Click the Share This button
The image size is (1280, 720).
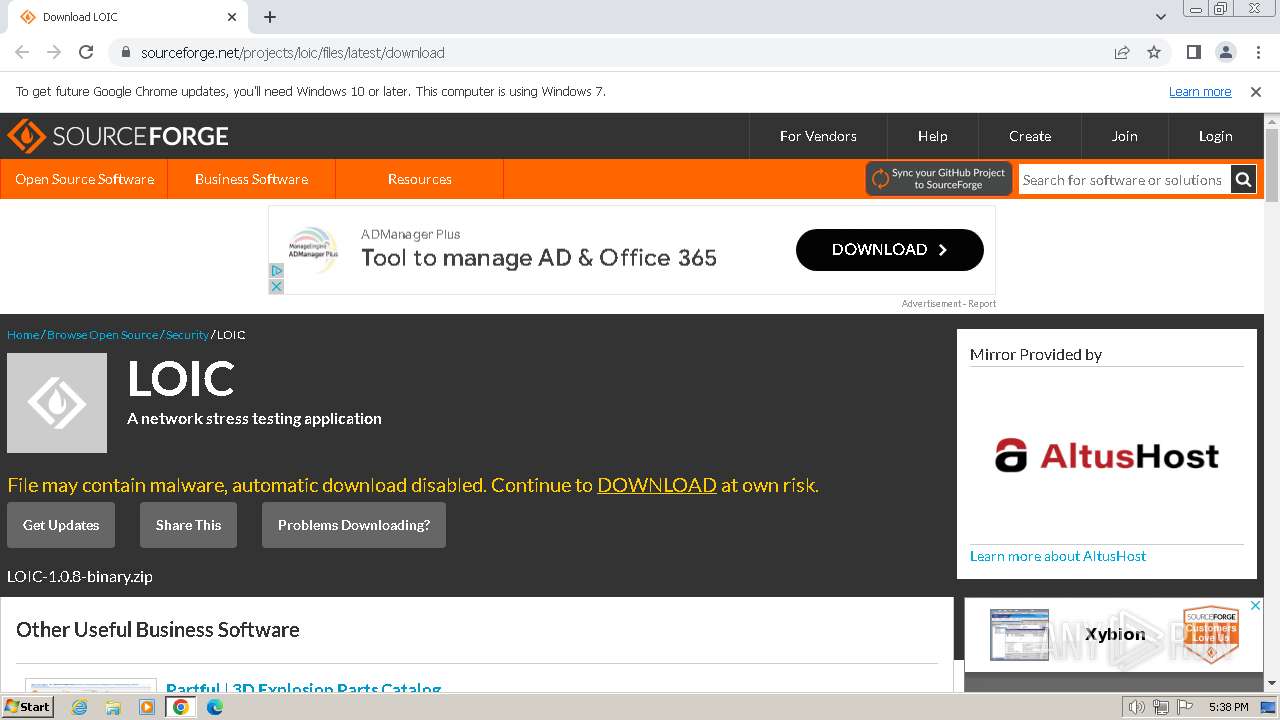pyautogui.click(x=188, y=525)
